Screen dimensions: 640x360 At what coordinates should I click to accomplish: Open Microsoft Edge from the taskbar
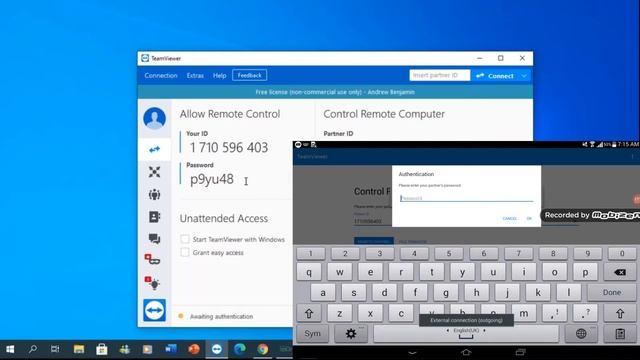tap(240, 349)
